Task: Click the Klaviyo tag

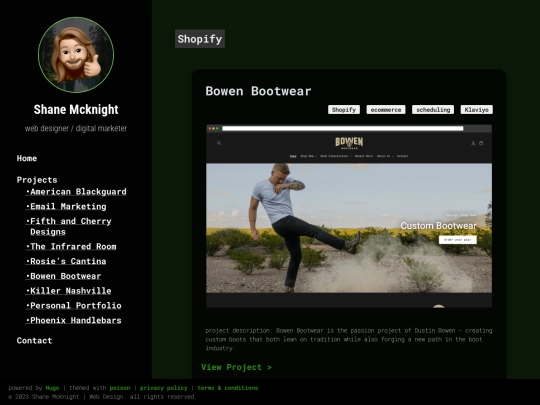Action: click(x=477, y=110)
